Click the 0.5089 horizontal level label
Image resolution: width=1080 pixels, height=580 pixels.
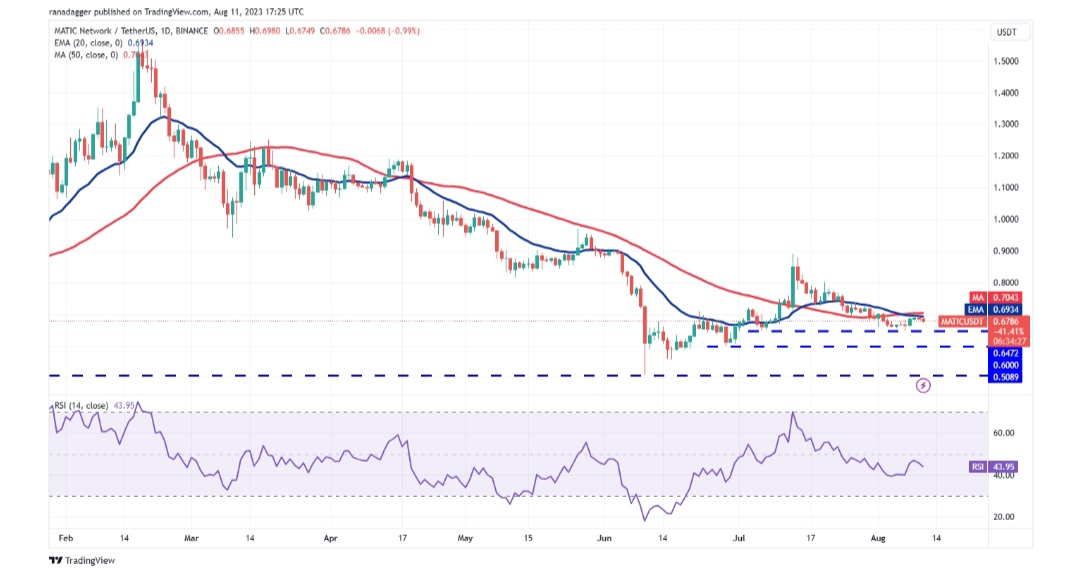(1004, 377)
